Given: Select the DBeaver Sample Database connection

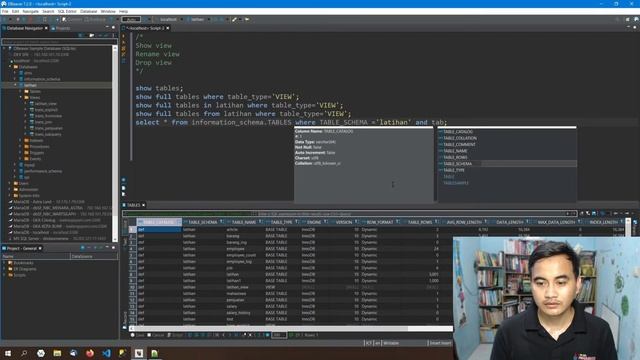Looking at the screenshot, I should click(45, 48).
